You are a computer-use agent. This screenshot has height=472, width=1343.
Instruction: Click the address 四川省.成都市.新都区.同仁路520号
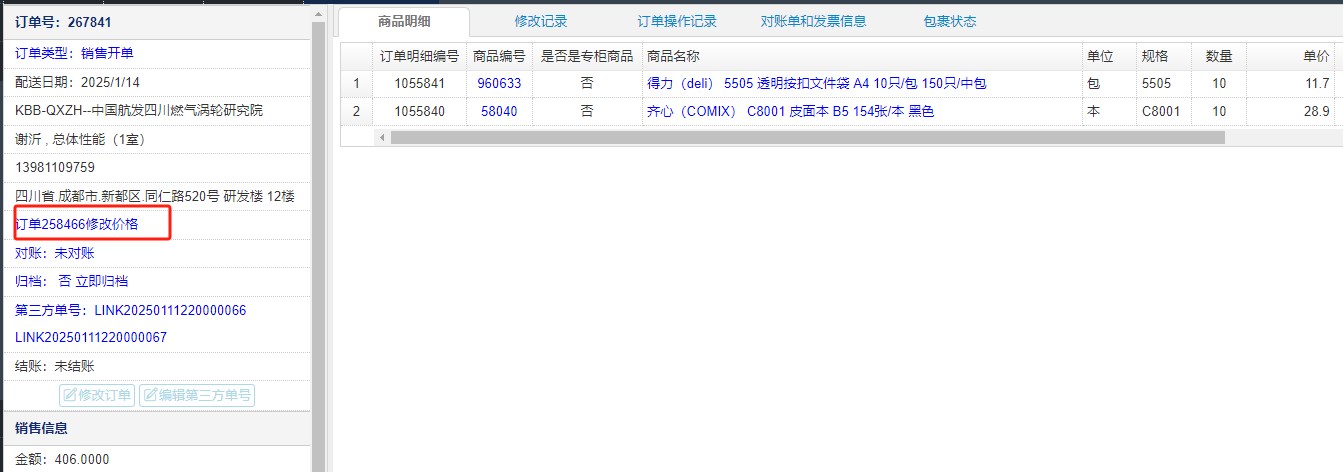click(155, 196)
